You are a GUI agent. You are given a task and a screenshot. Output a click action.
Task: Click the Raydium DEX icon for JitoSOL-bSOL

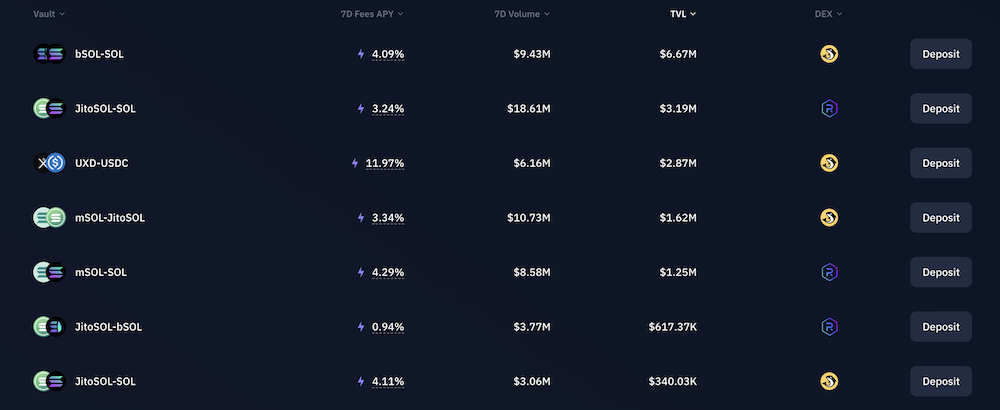(x=828, y=326)
